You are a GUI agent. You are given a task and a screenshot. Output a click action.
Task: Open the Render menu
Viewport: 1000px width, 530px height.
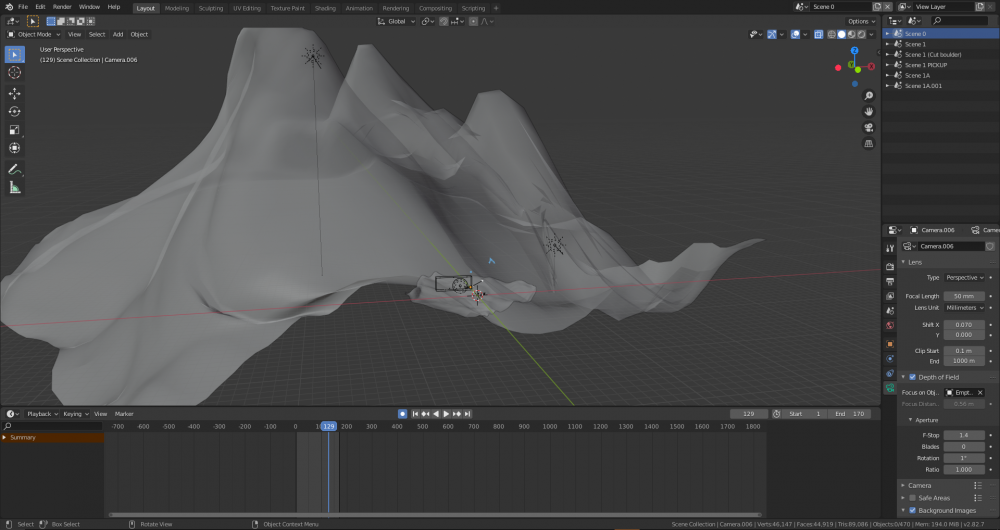[62, 7]
